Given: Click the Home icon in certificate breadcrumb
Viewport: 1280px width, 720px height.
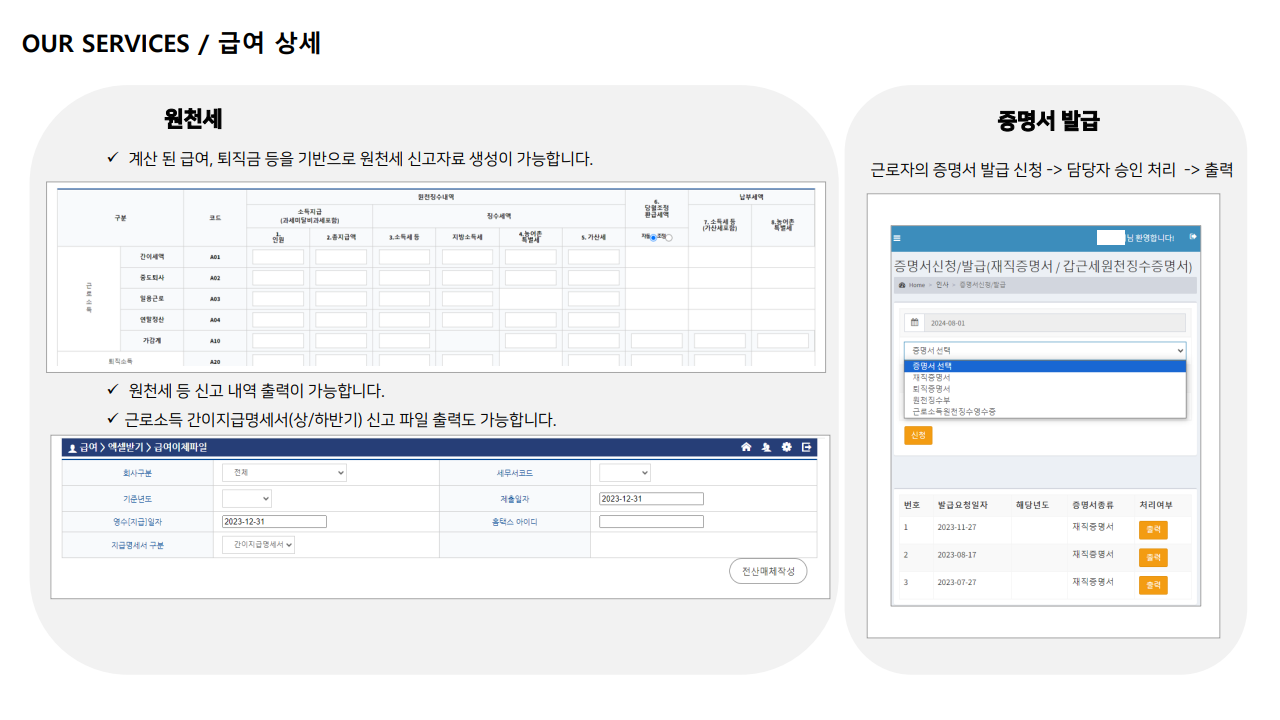Looking at the screenshot, I should (903, 285).
